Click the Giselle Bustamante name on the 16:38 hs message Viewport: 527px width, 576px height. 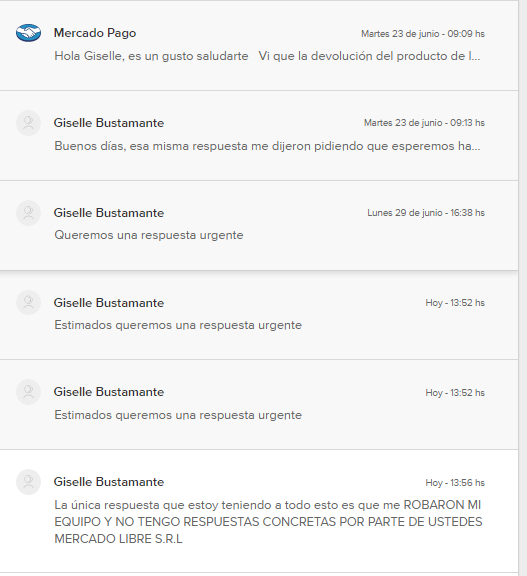(109, 213)
